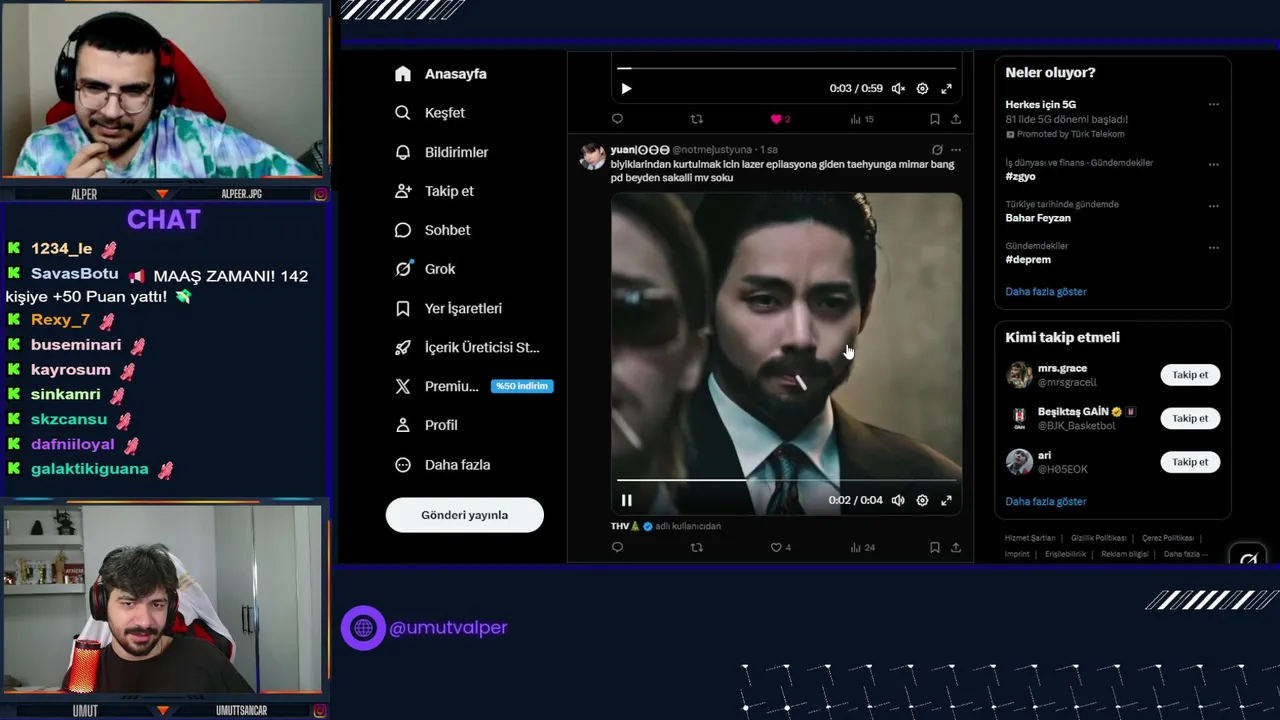The height and width of the screenshot is (720, 1280).
Task: Open options for #deprem trend
Action: 1213,247
